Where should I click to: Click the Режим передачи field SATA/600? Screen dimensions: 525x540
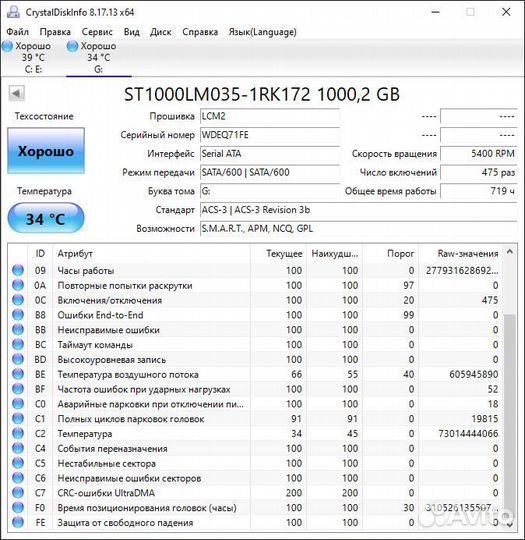(270, 172)
